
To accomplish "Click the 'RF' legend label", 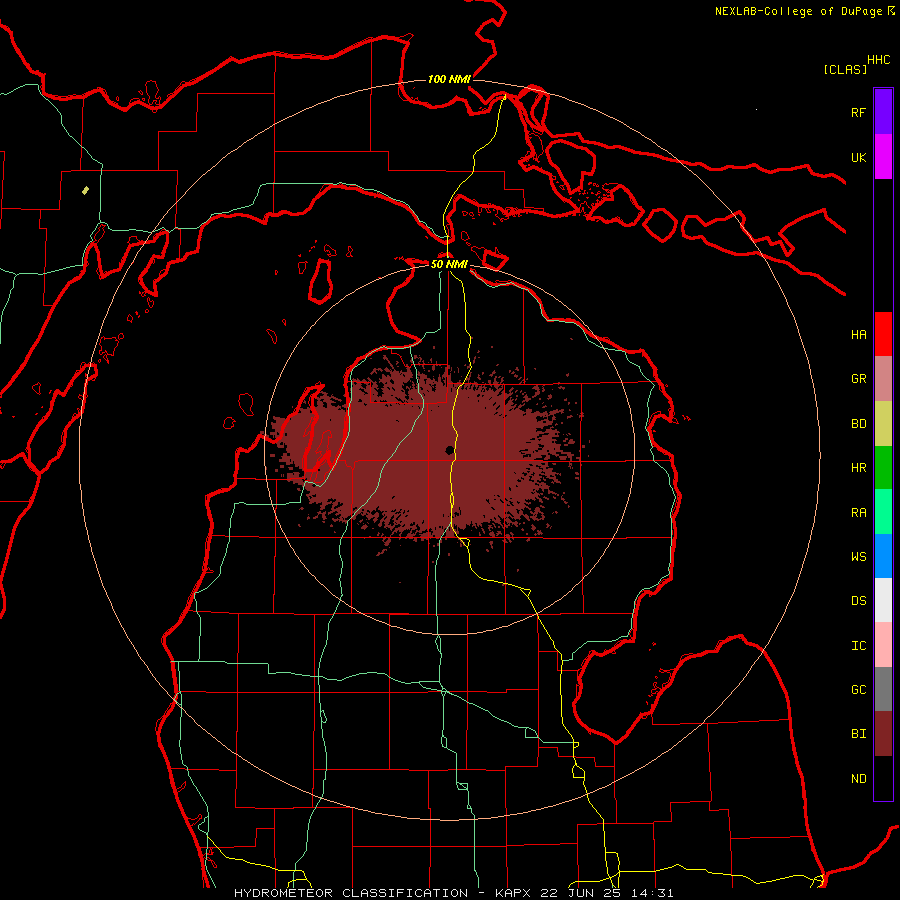I will [858, 113].
